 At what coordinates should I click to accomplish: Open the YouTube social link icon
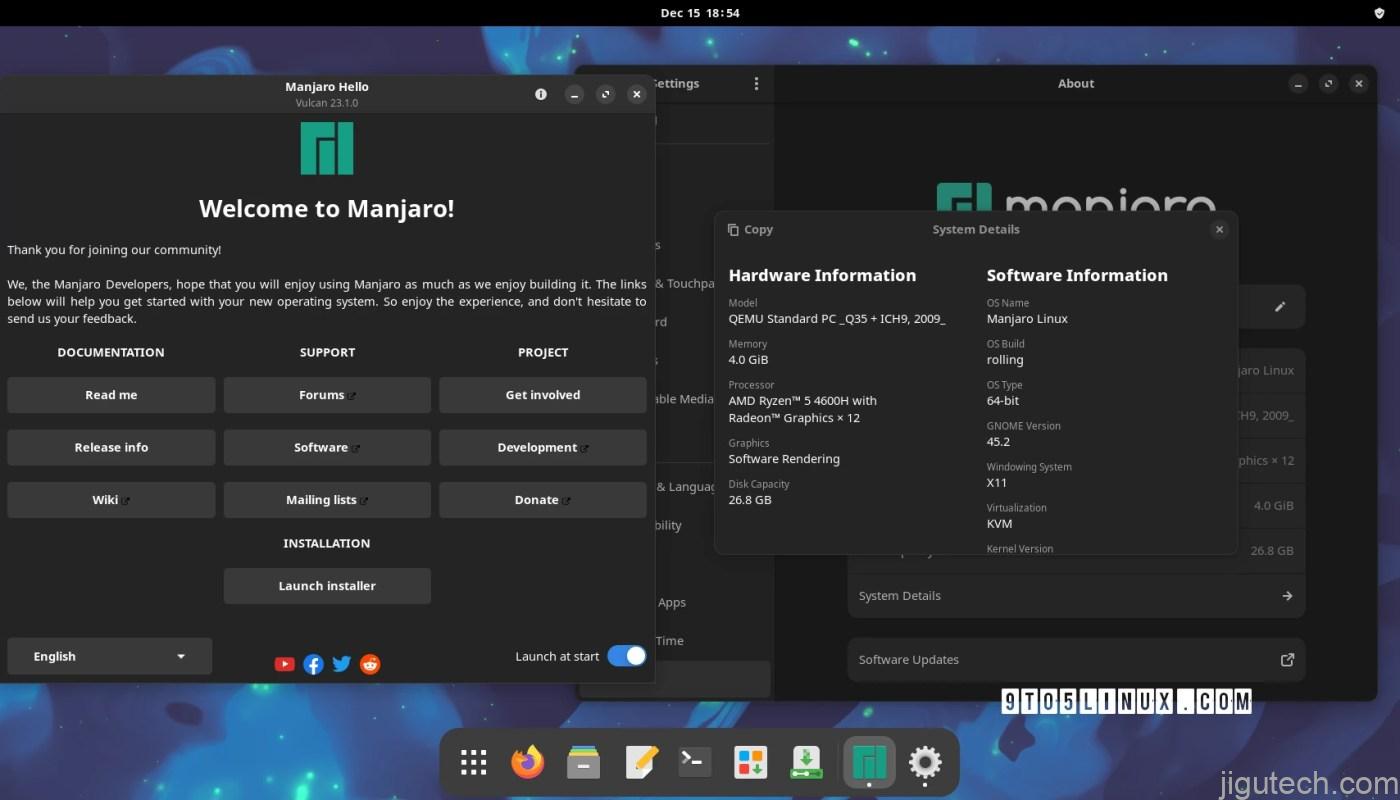(x=284, y=664)
